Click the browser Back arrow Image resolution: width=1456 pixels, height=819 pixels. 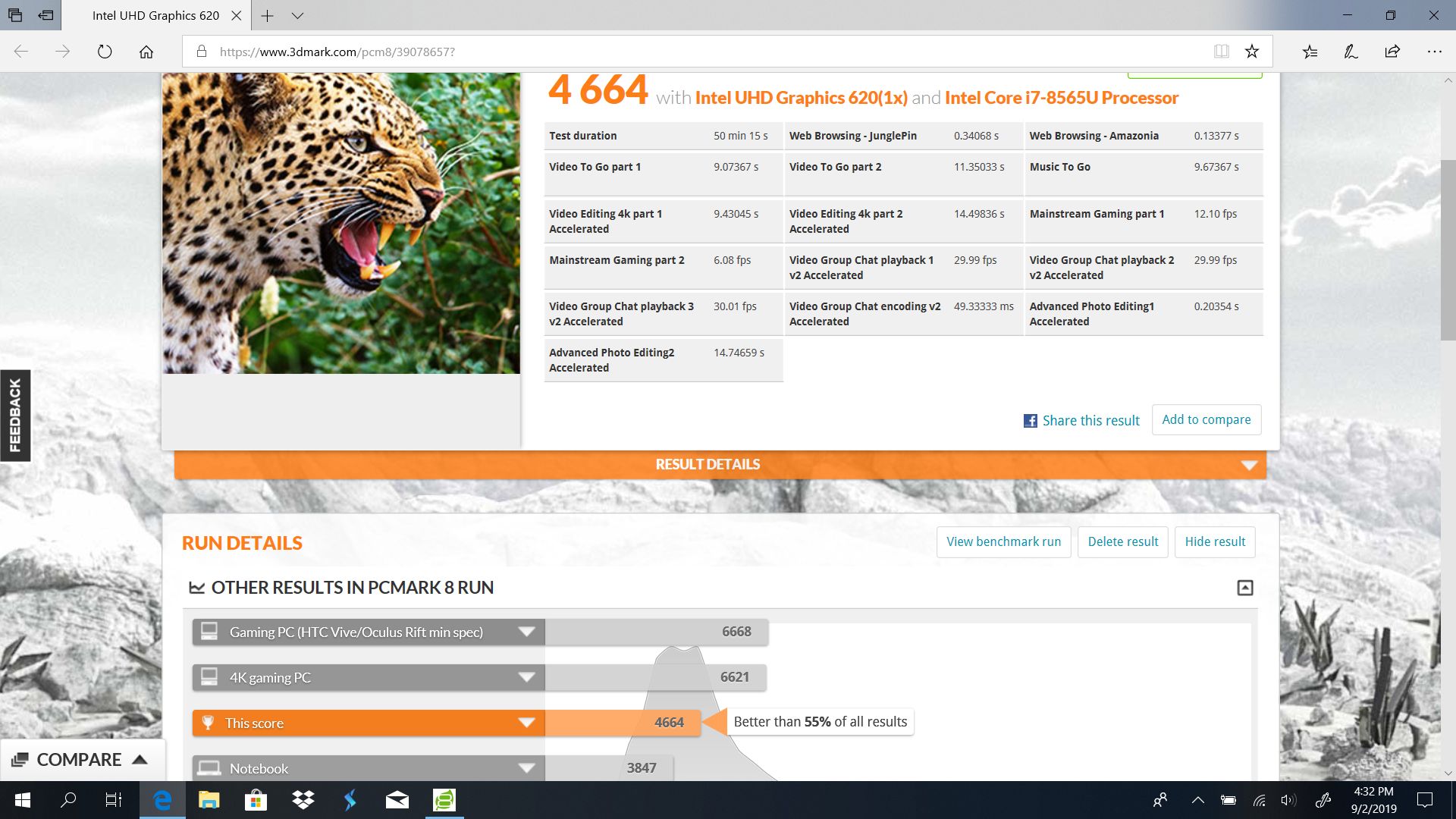click(21, 52)
